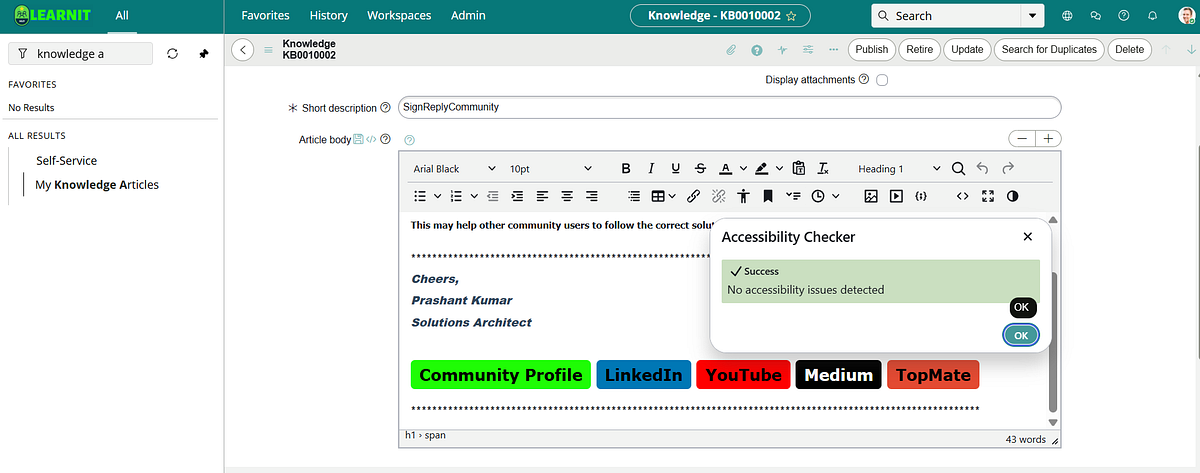This screenshot has width=1200, height=473.
Task: Open attachments with the paperclip icon
Action: click(x=731, y=50)
